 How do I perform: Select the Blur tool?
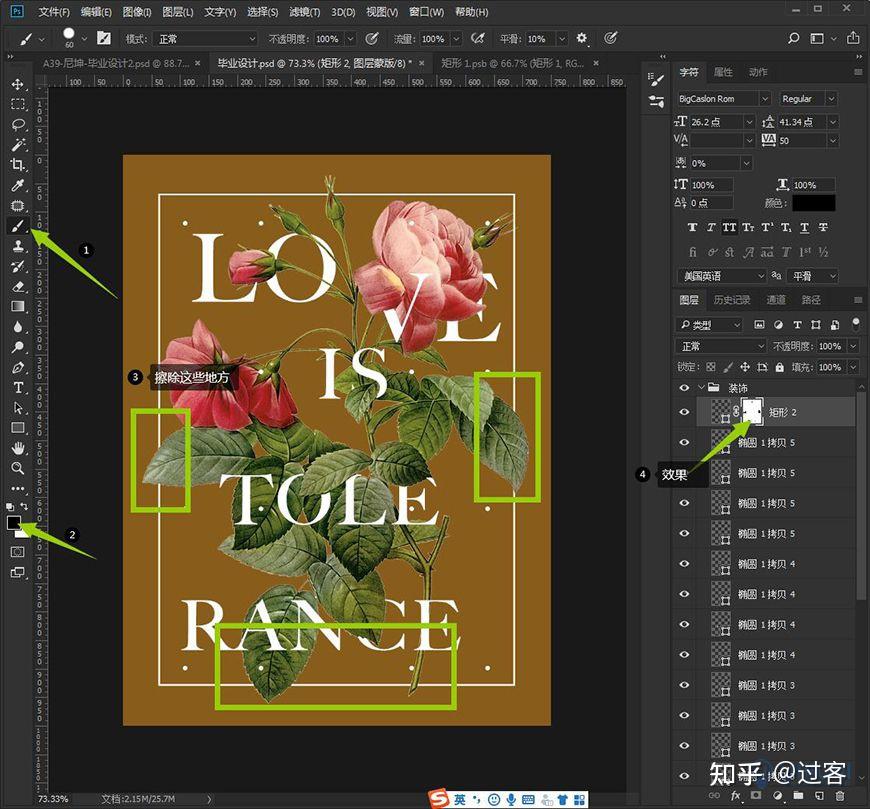tap(18, 327)
